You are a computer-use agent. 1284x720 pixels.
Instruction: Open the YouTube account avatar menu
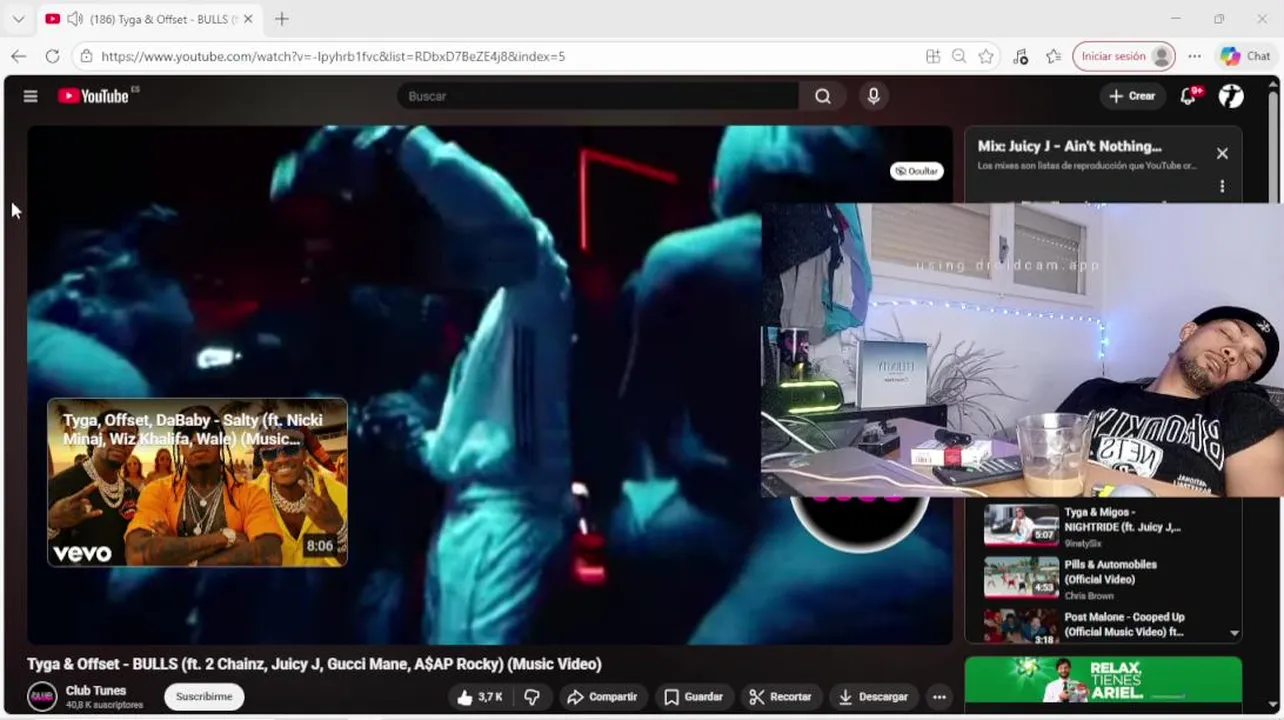point(1231,96)
